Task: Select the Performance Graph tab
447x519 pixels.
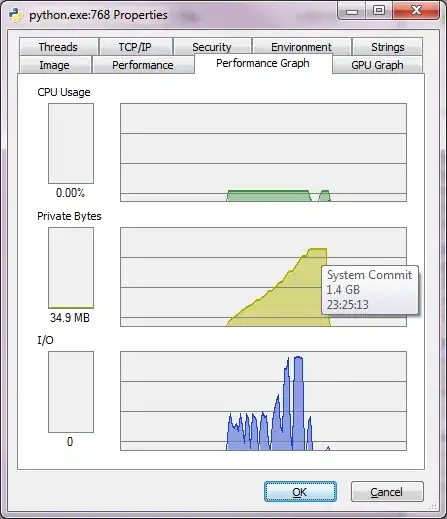Action: (x=263, y=63)
